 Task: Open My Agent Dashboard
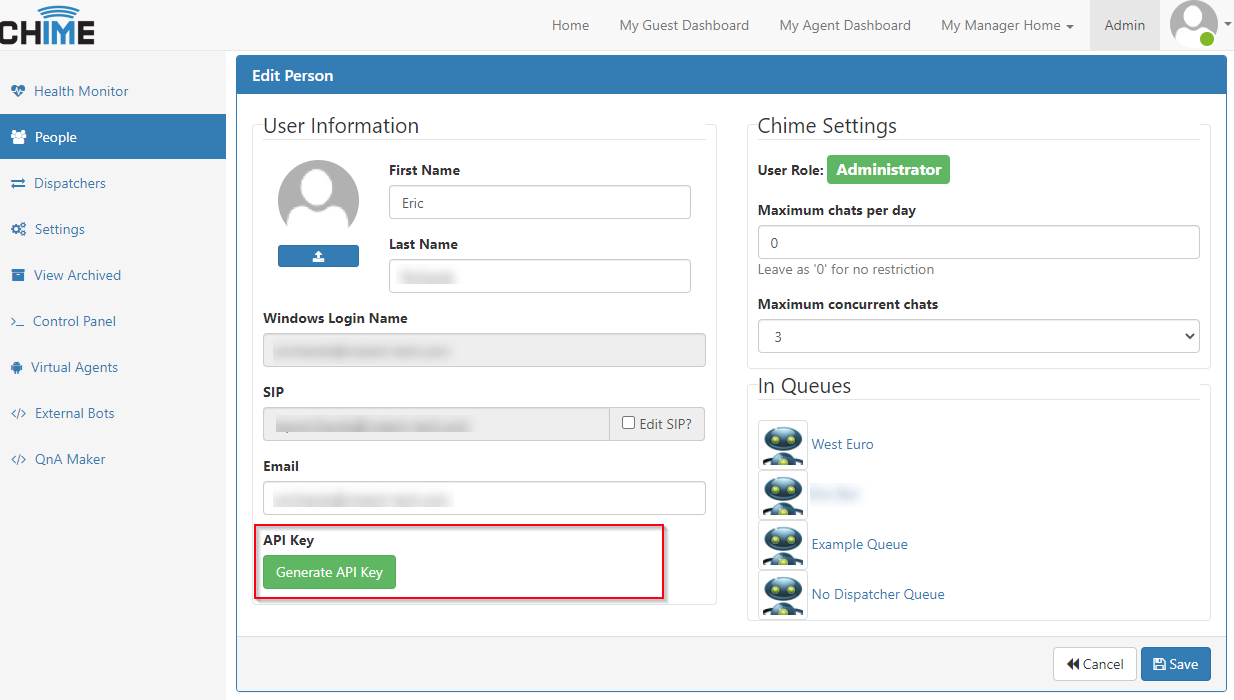(845, 25)
